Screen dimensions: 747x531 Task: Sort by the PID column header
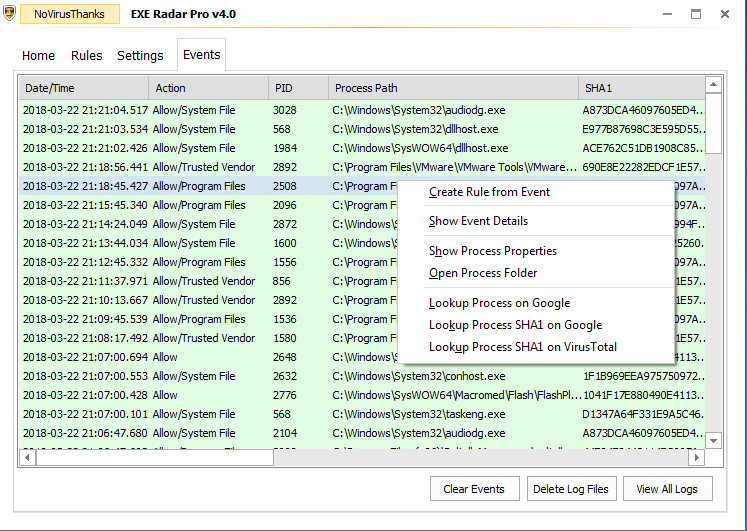click(x=298, y=88)
